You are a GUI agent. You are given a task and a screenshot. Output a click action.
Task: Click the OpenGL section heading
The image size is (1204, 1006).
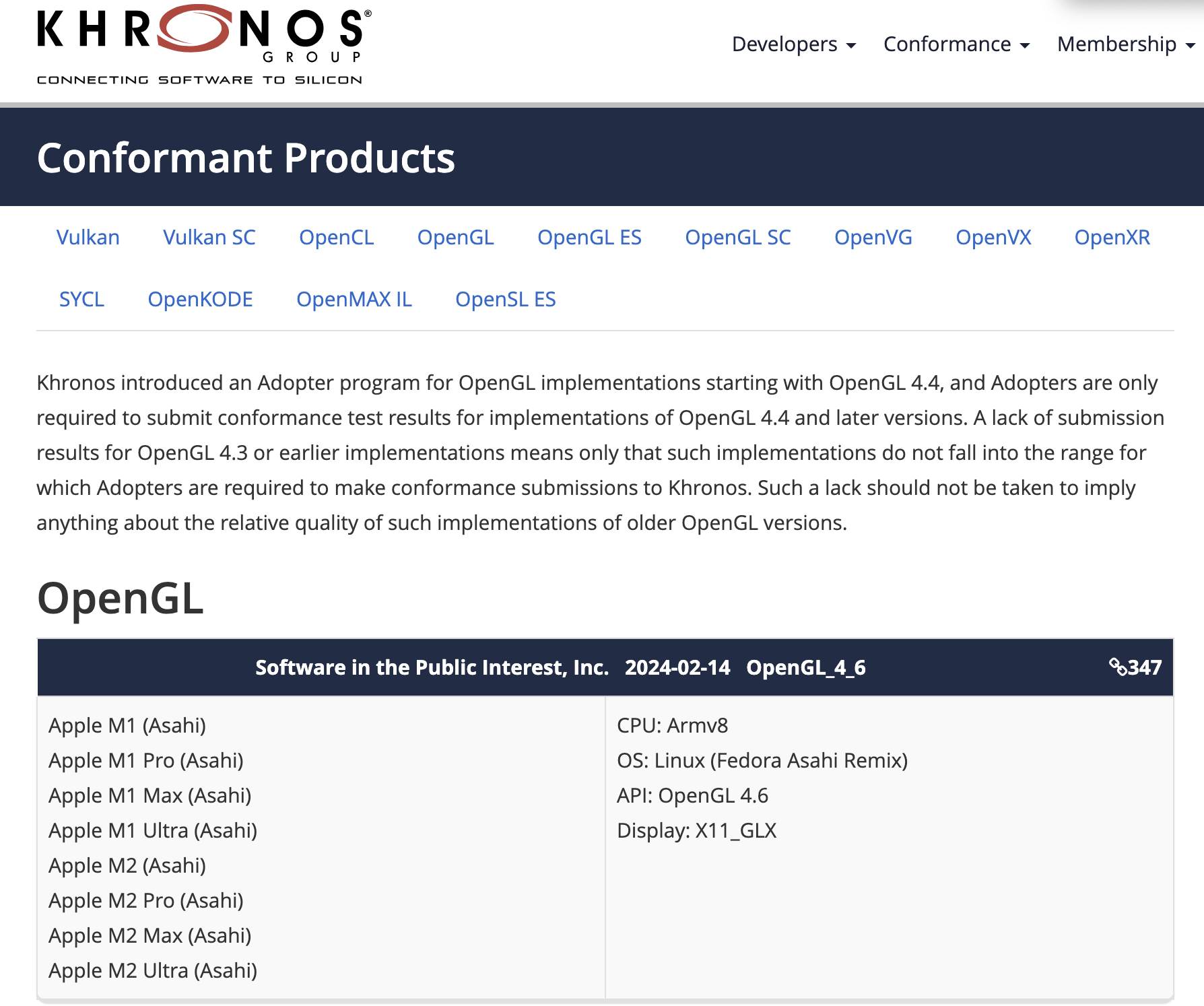pos(120,598)
